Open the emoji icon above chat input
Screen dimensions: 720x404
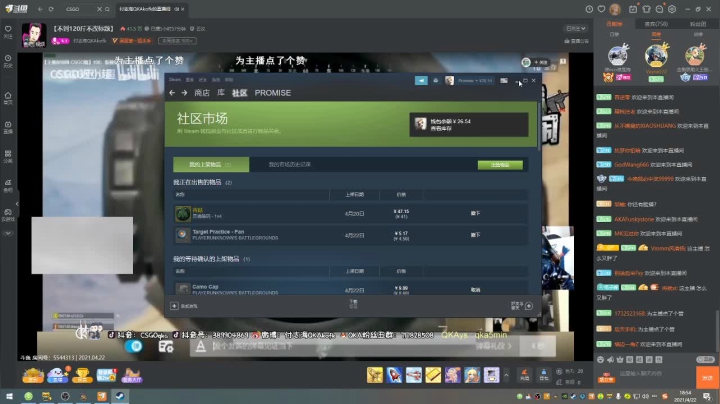[x=600, y=359]
